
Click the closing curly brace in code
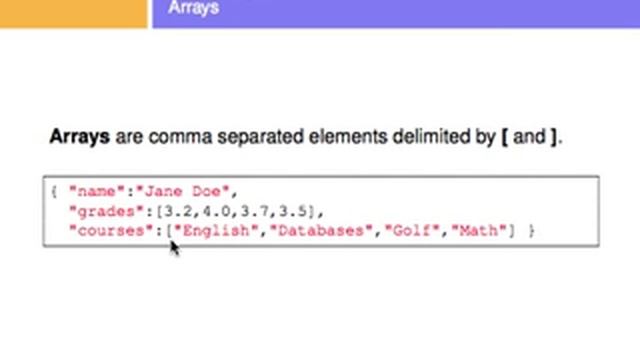531,231
